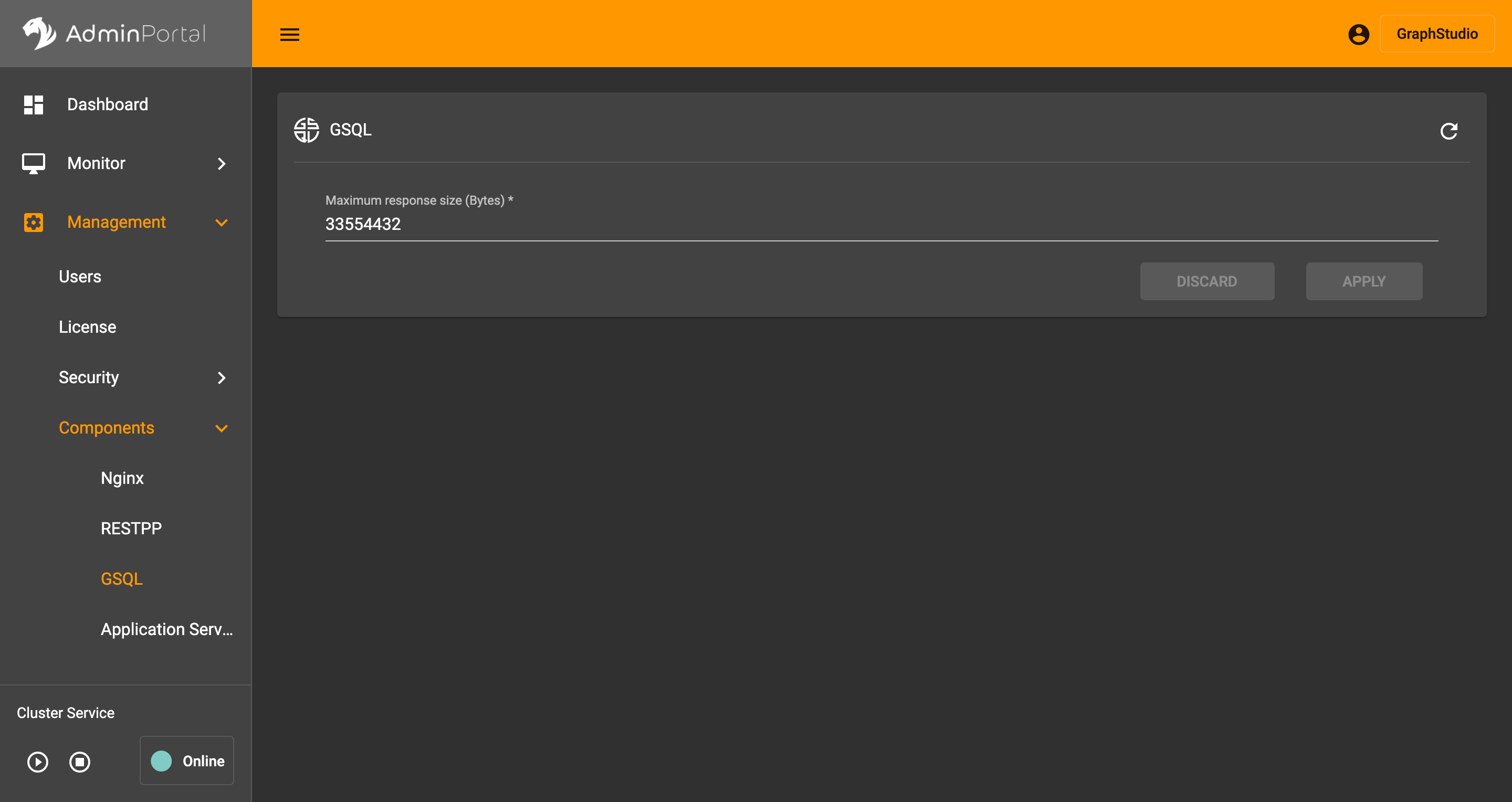
Task: Stop the Cluster Service with the stop control
Action: click(x=80, y=762)
